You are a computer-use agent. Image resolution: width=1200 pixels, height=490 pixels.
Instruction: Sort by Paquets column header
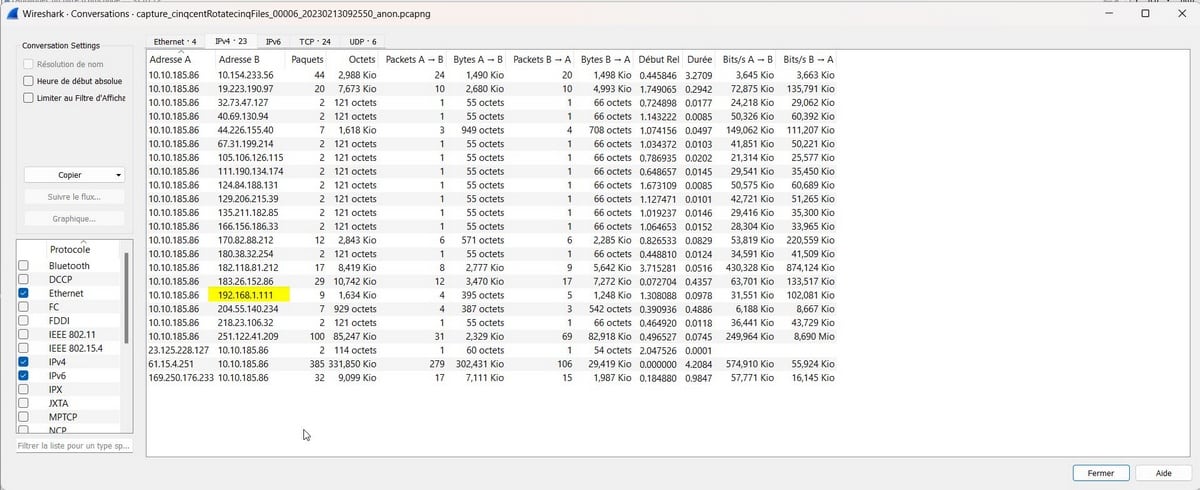(307, 60)
